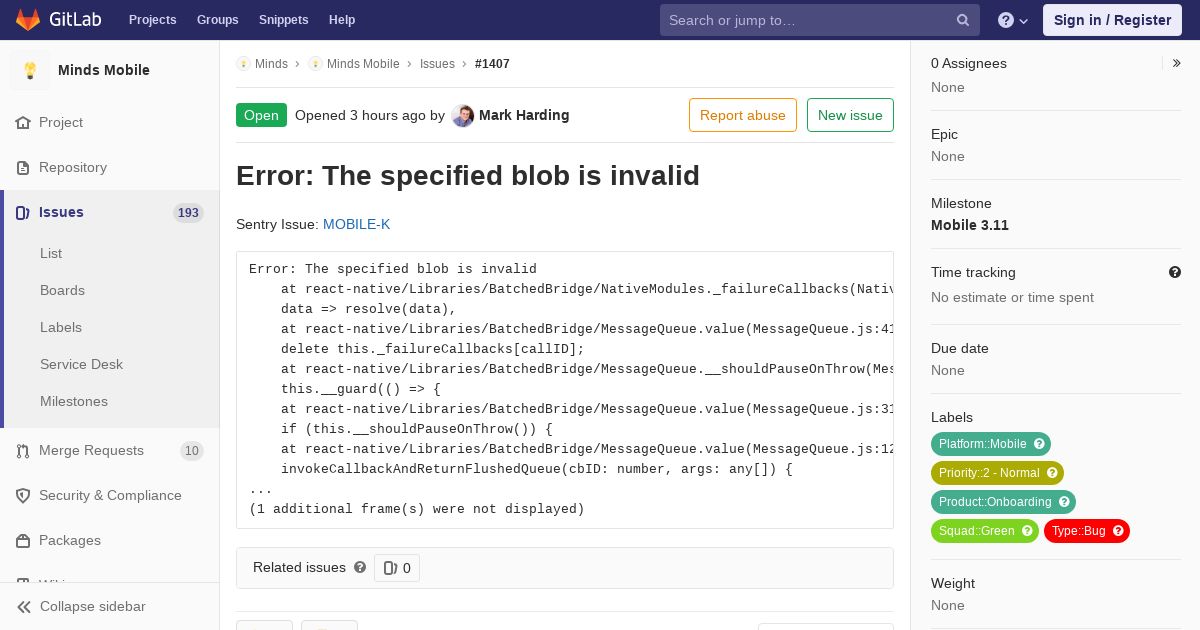Open Security & Compliance section
Screen dimensions: 1200x630
coord(110,495)
